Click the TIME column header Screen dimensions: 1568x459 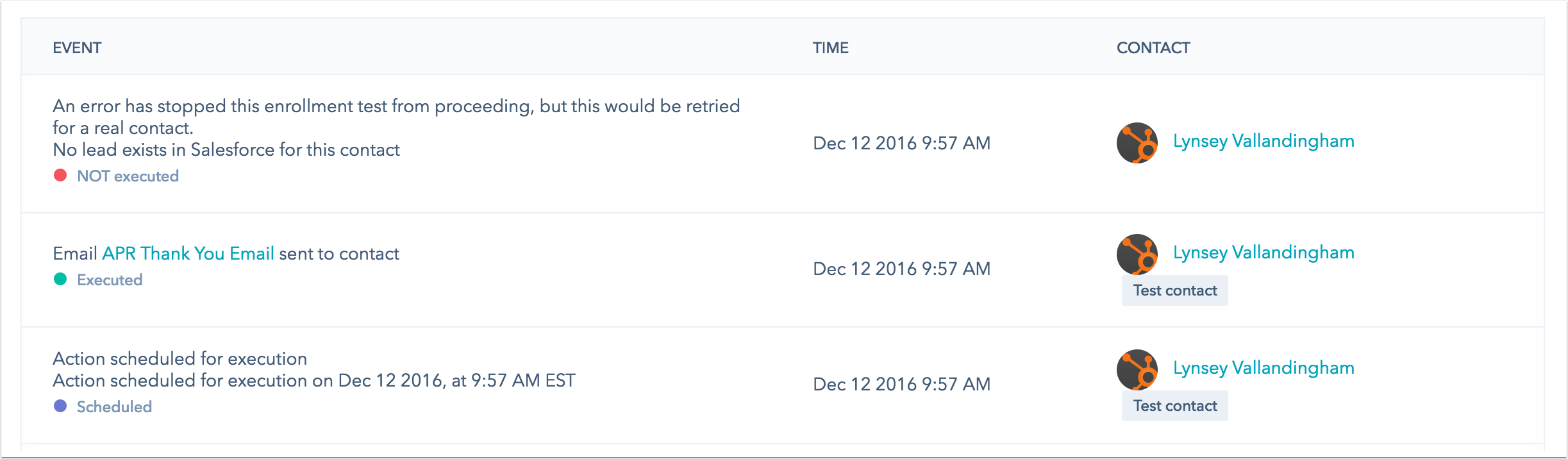831,48
